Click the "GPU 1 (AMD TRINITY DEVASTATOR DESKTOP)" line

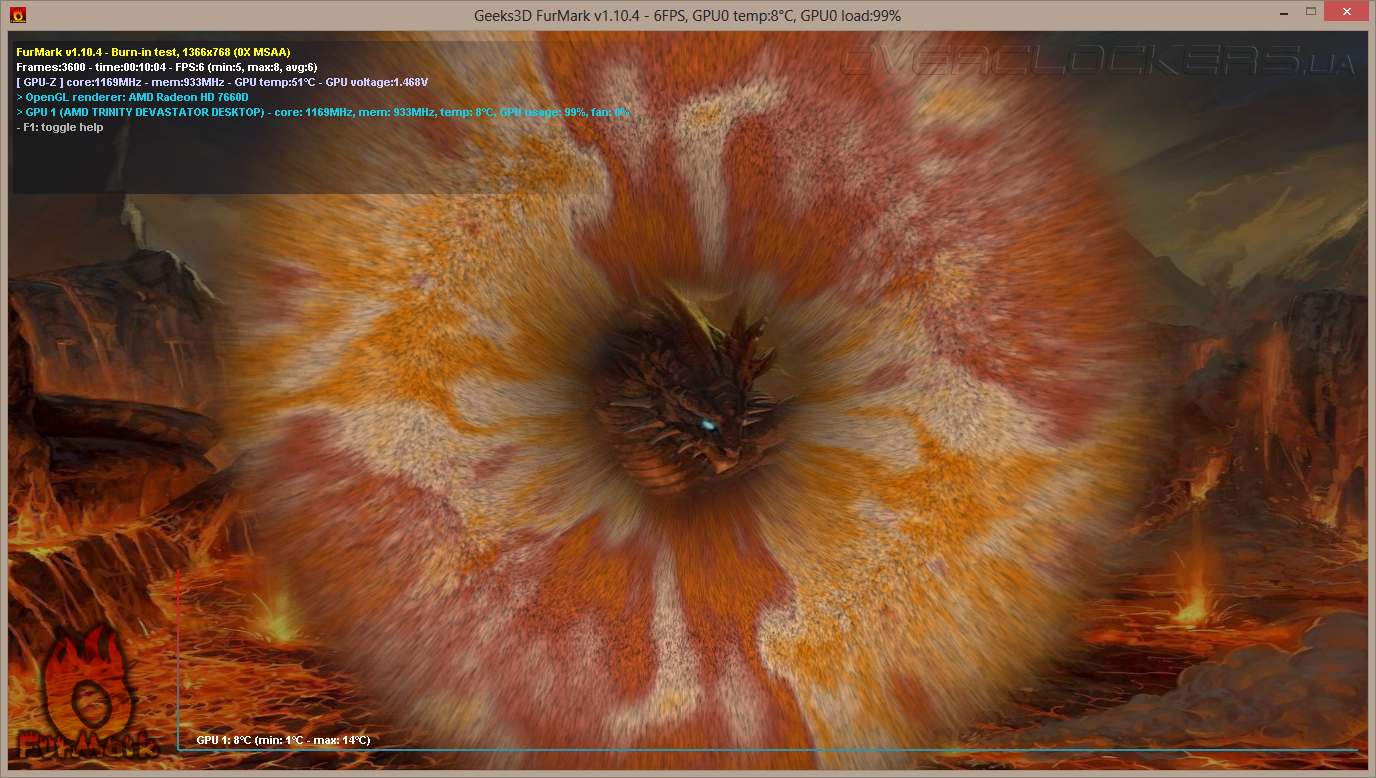click(323, 112)
